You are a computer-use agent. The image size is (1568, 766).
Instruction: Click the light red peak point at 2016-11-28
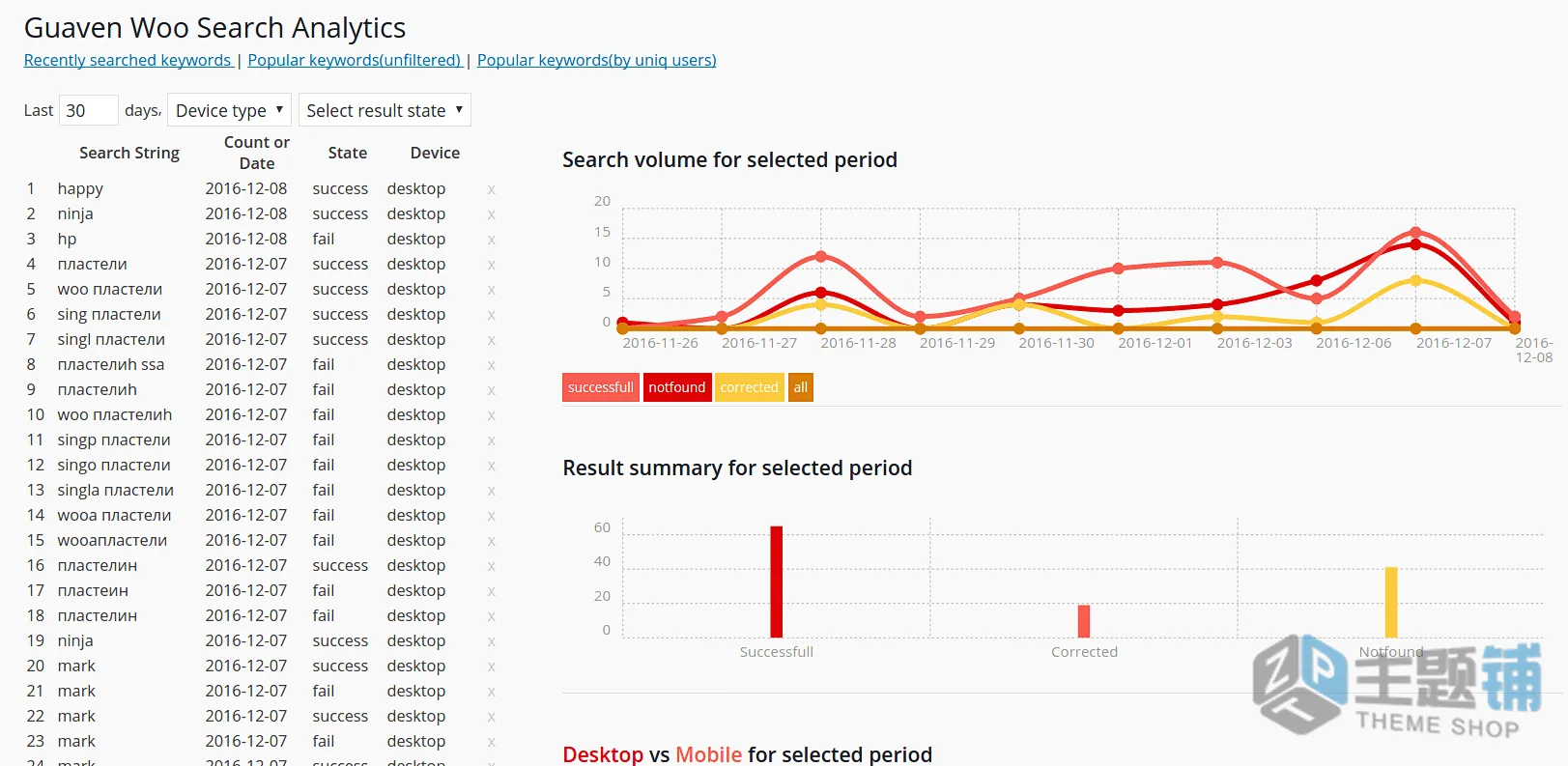[x=821, y=256]
